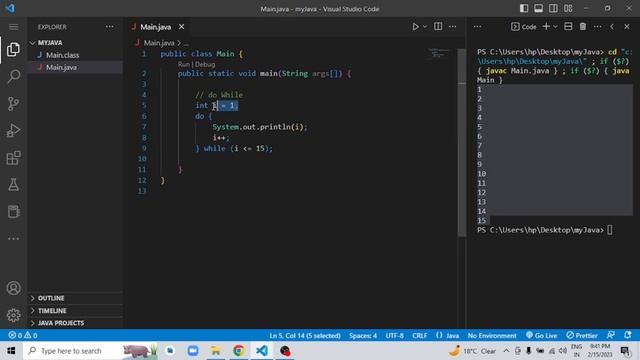Click the Prettier status item
The height and width of the screenshot is (360, 640).
point(582,336)
